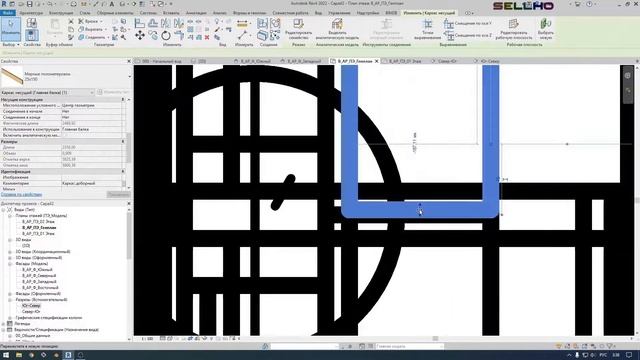
Task: Select the Trim/Extend to Corner tool
Action: tap(179, 36)
